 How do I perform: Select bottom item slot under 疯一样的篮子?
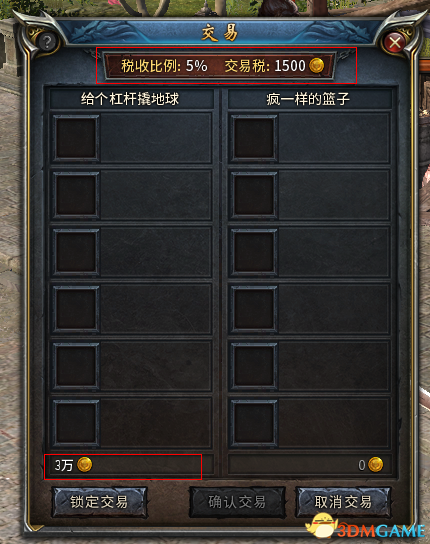click(254, 423)
